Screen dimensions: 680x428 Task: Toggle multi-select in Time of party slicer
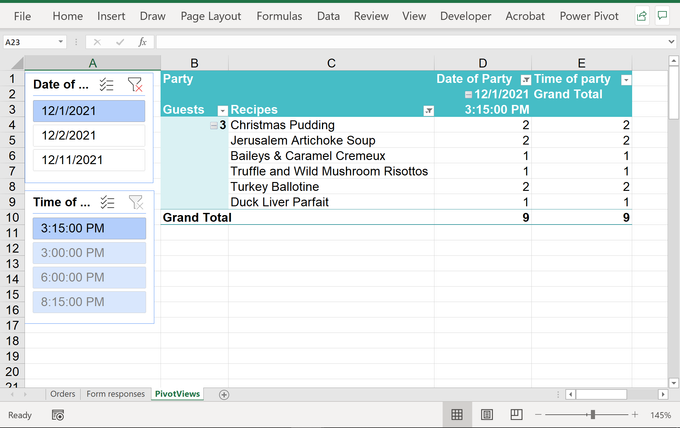[x=107, y=202]
